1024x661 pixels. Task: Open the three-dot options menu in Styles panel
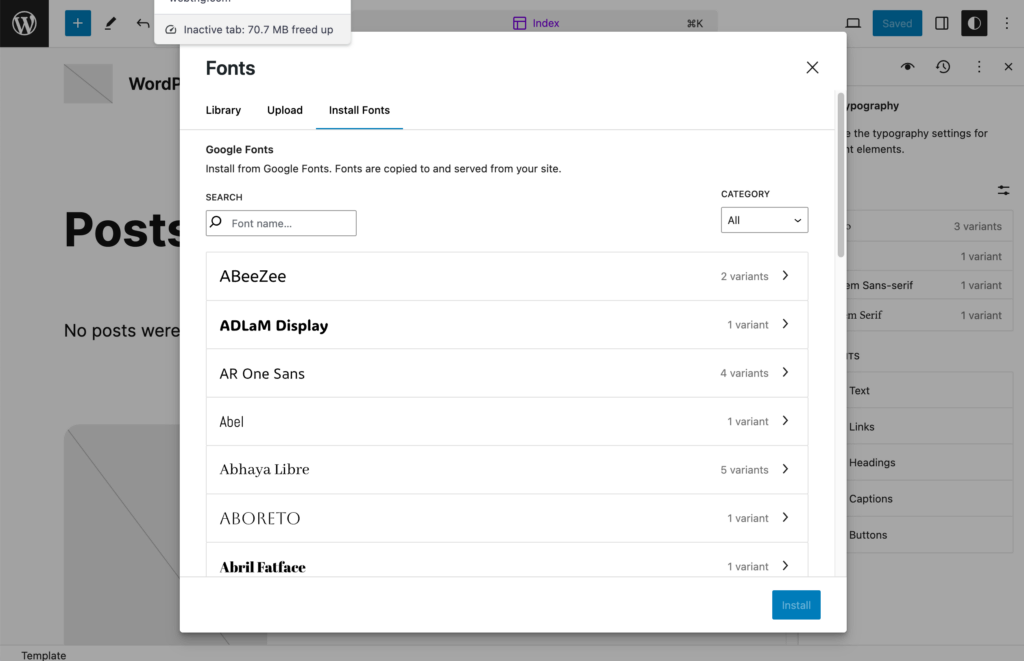pyautogui.click(x=978, y=66)
